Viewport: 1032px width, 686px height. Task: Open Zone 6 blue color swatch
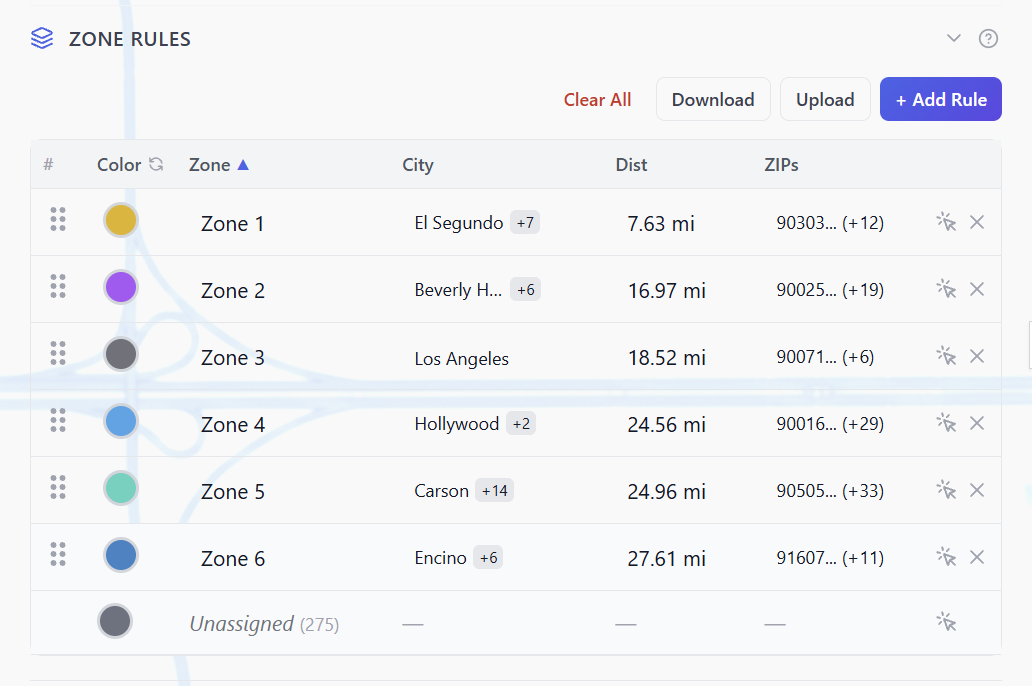point(120,555)
